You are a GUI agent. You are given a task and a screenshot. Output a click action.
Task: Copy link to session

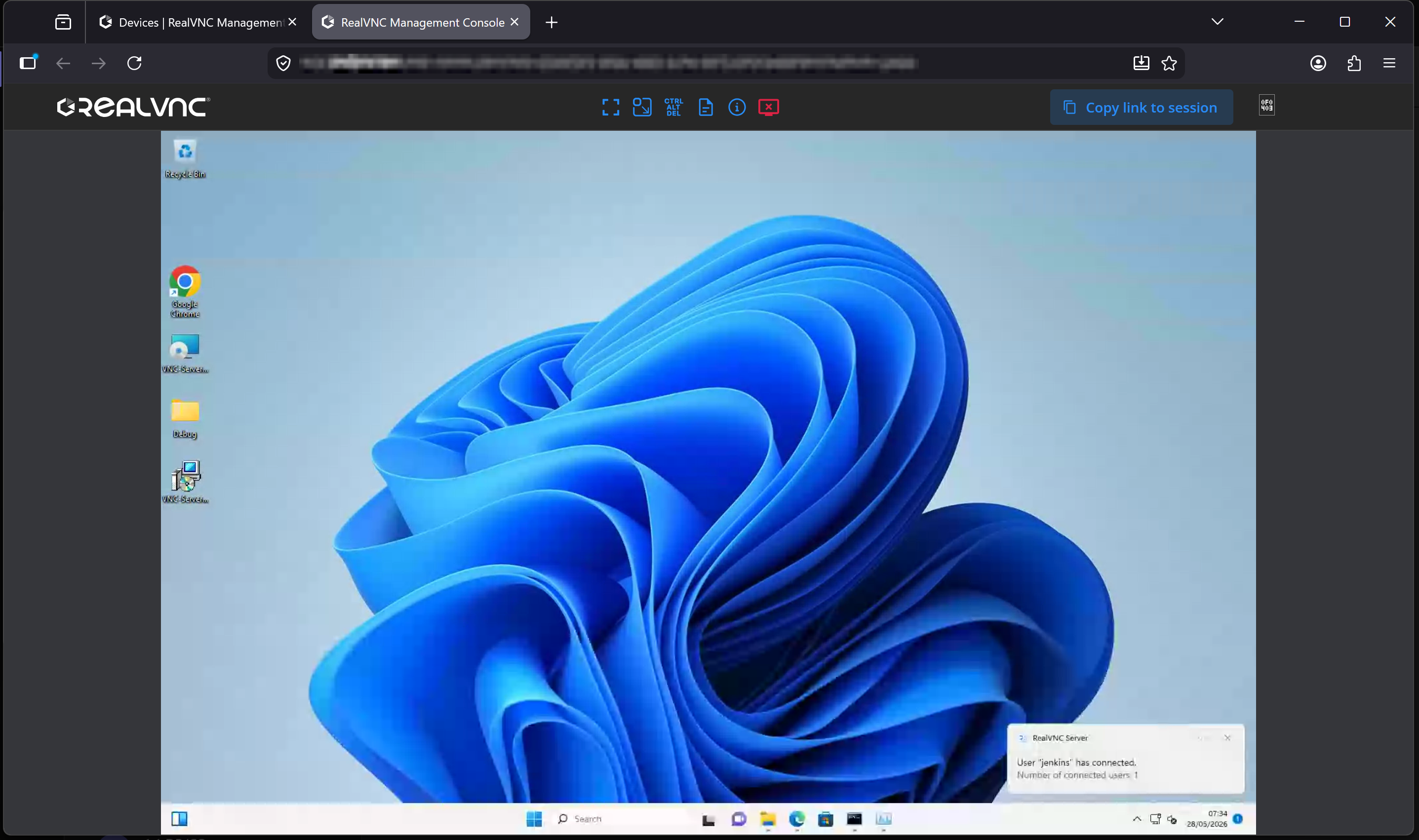pos(1142,107)
